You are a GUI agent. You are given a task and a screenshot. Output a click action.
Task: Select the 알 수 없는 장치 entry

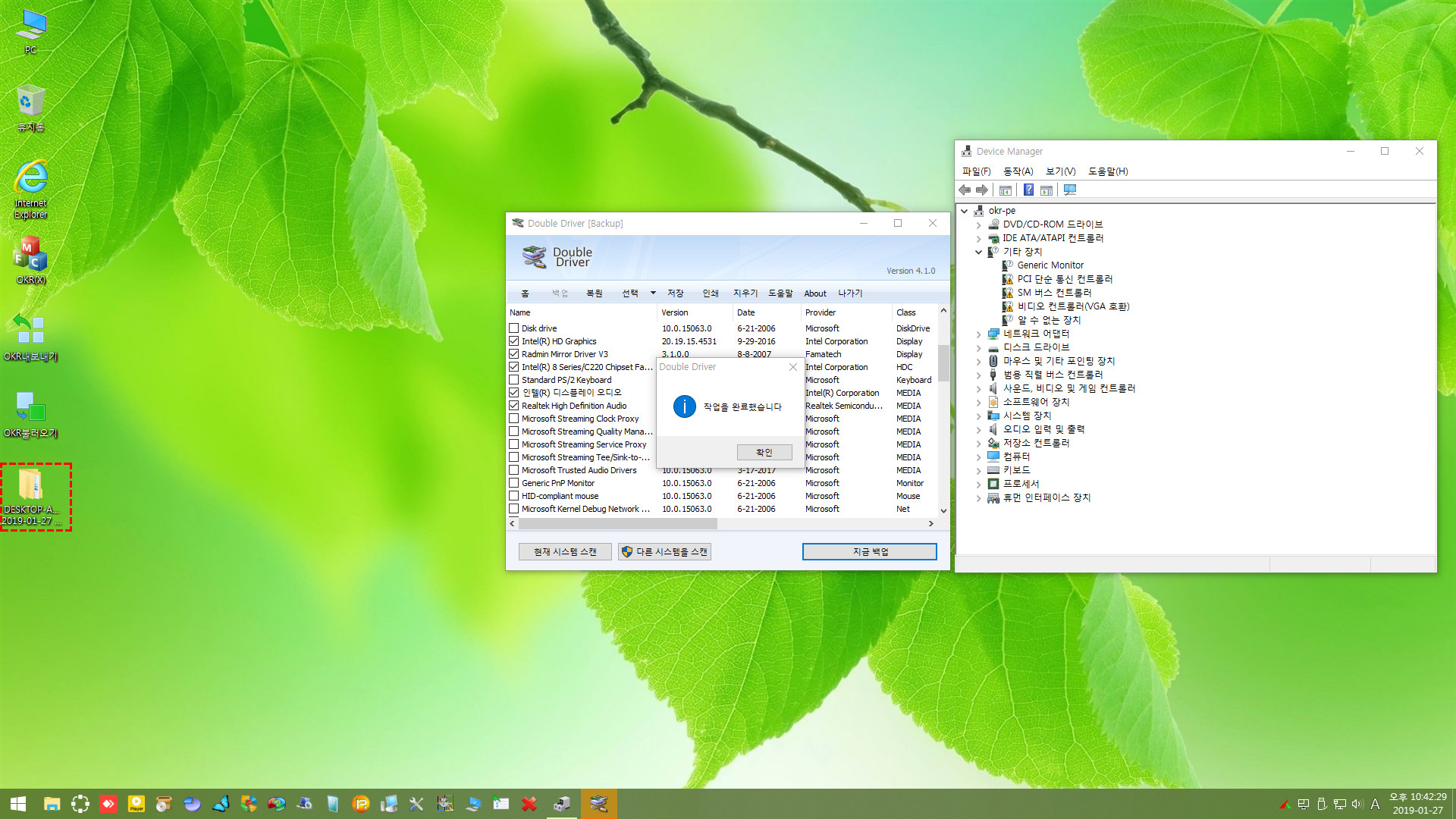pyautogui.click(x=1049, y=320)
